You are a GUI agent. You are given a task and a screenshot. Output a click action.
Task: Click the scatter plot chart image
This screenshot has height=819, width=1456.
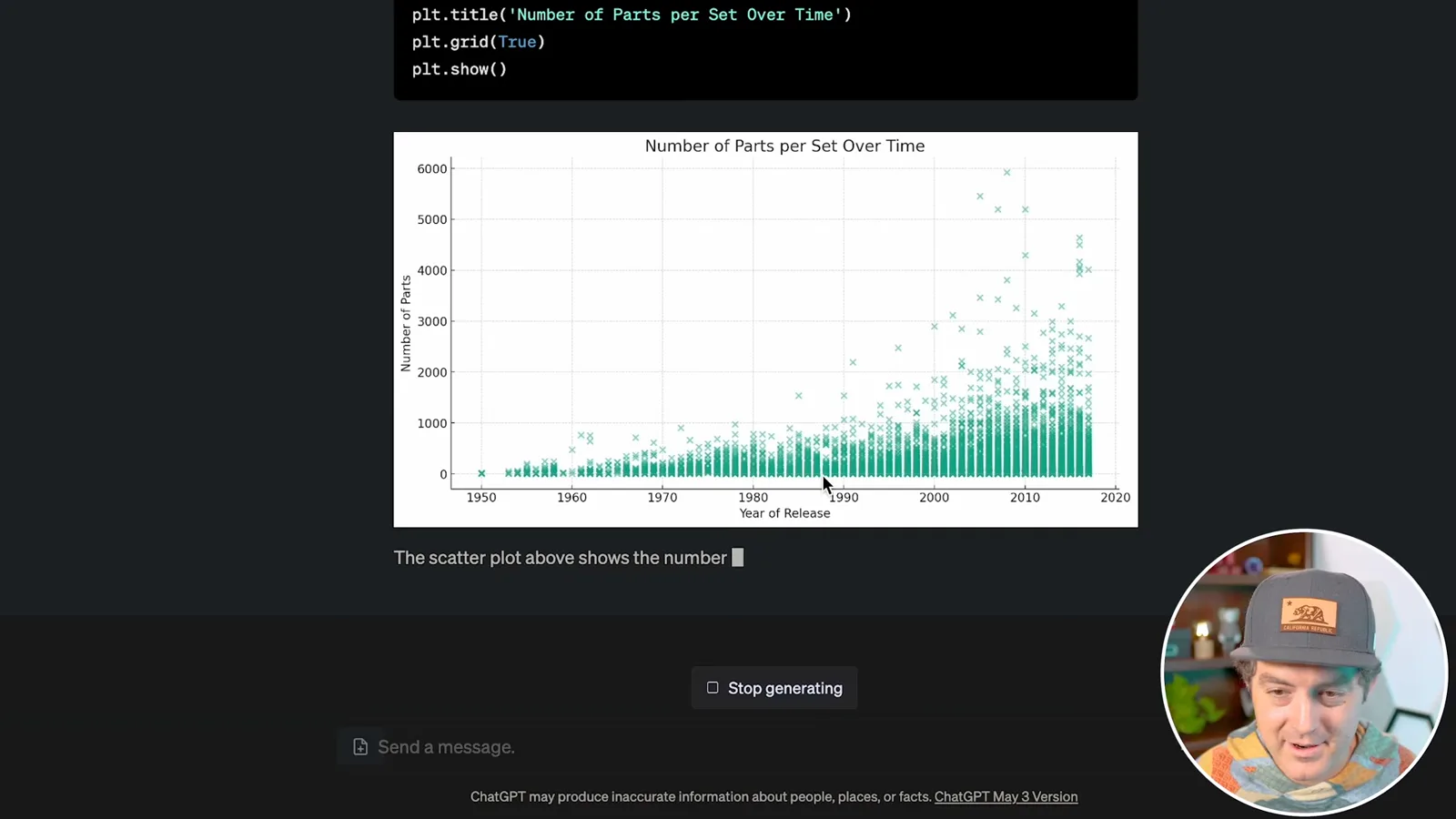coord(765,329)
